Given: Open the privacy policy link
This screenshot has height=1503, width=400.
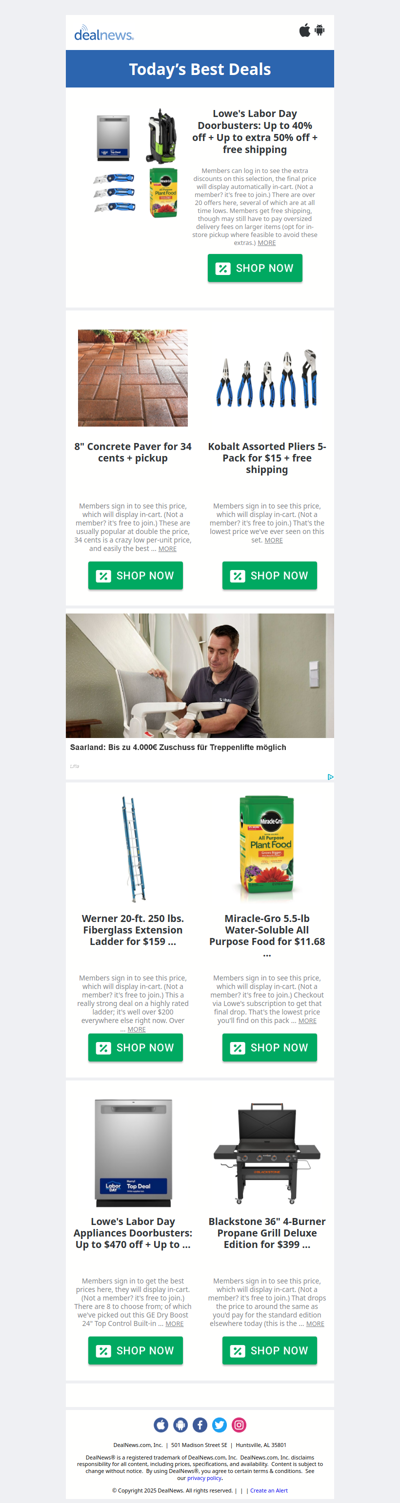Looking at the screenshot, I should point(205,1478).
